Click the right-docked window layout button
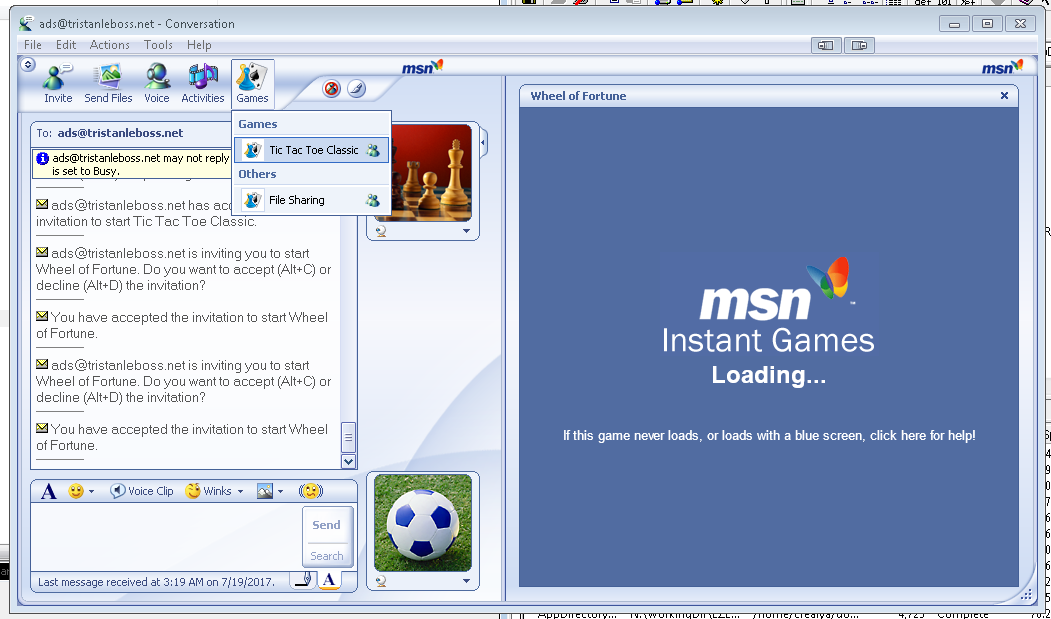The image size is (1051, 619). point(859,46)
